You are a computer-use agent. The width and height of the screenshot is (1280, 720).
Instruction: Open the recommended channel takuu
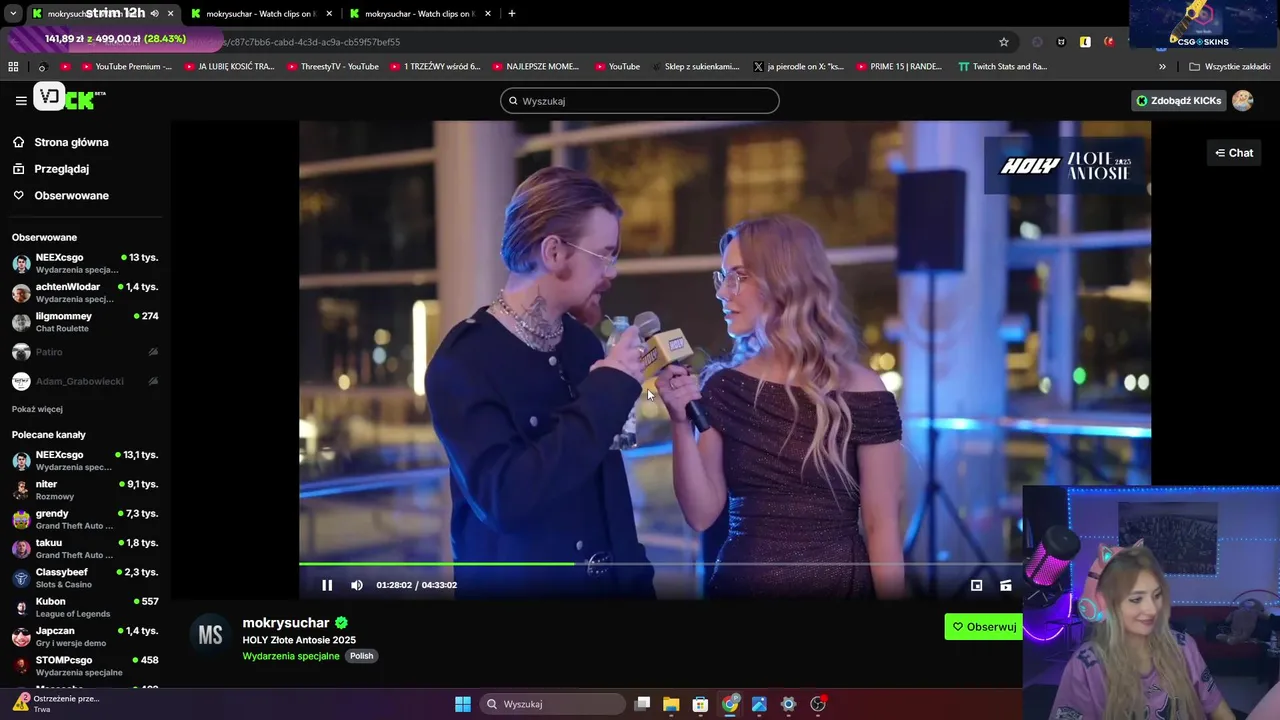pos(85,548)
